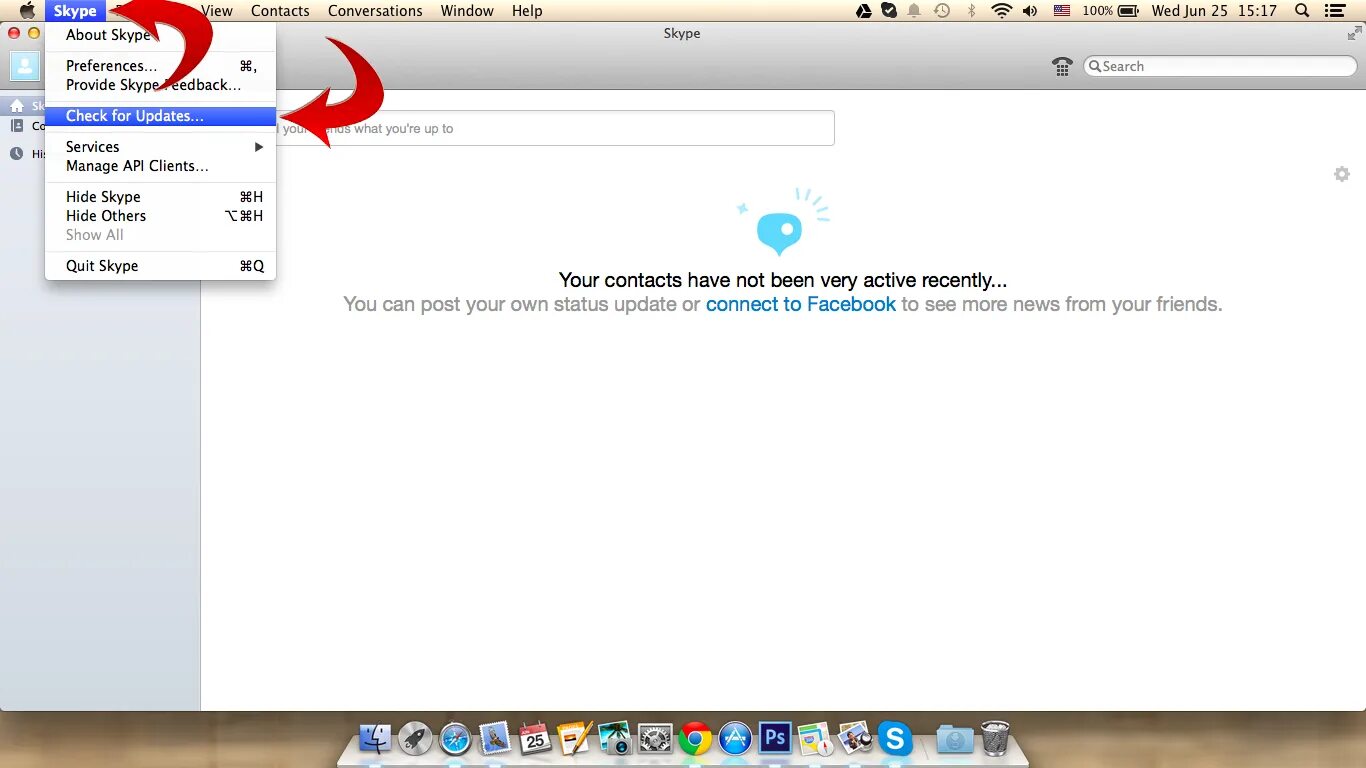Open iPhoto from the Dock
Screen dimensions: 1366x768
pos(615,738)
